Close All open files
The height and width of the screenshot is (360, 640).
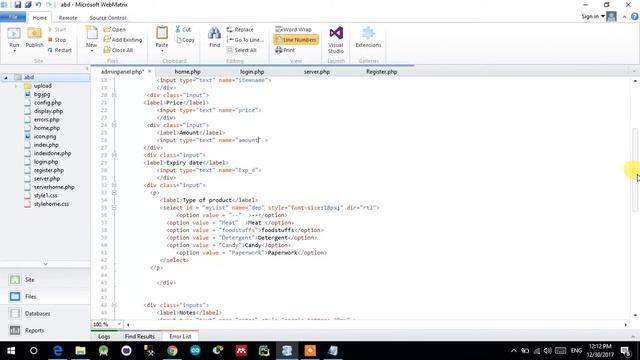pyautogui.click(x=118, y=50)
